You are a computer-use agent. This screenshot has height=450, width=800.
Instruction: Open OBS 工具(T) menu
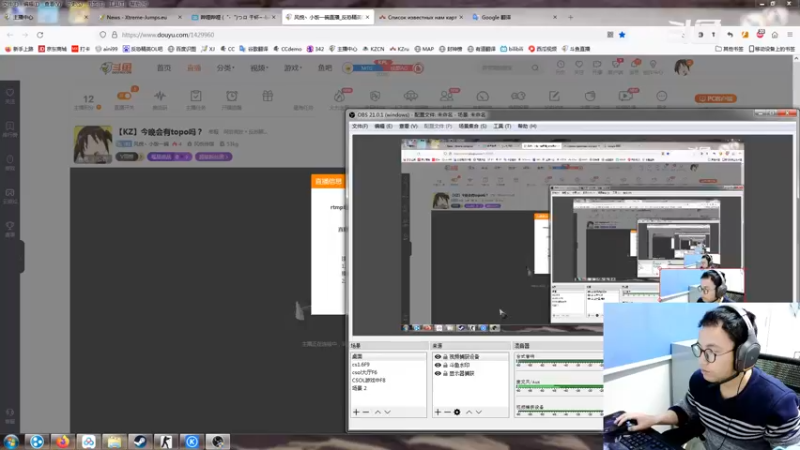click(502, 126)
